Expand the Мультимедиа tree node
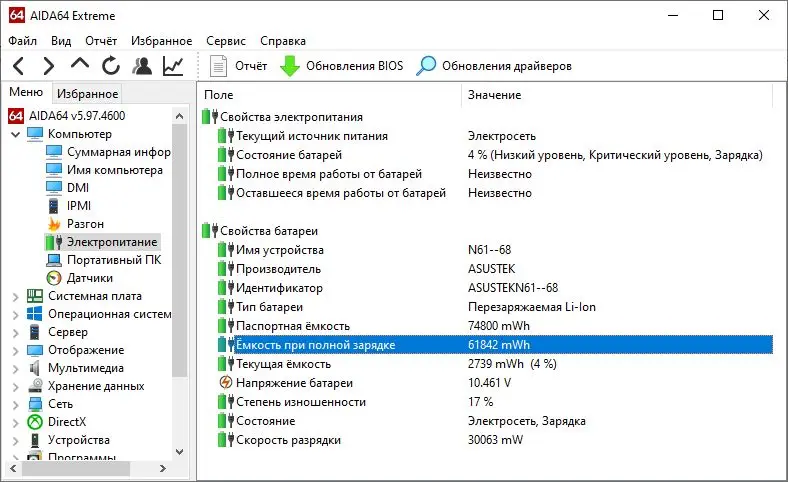This screenshot has height=482, width=788. 16,368
